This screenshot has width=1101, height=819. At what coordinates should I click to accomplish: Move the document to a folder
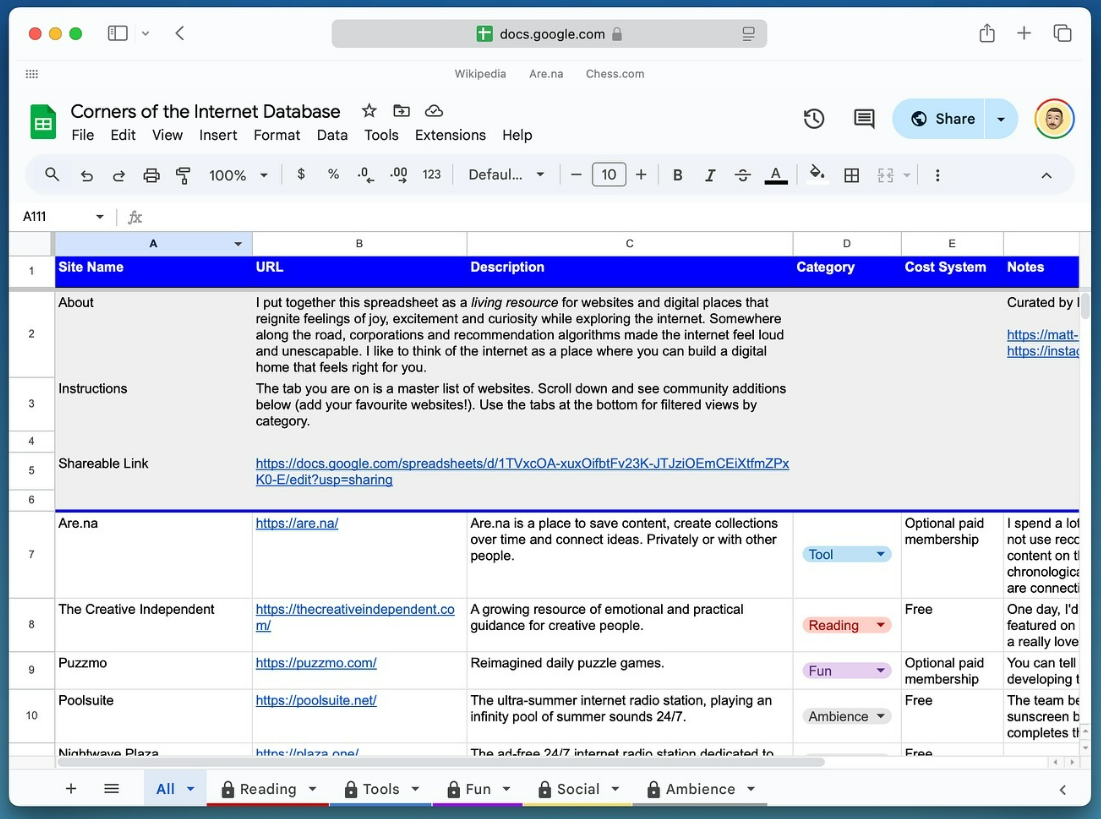click(401, 110)
